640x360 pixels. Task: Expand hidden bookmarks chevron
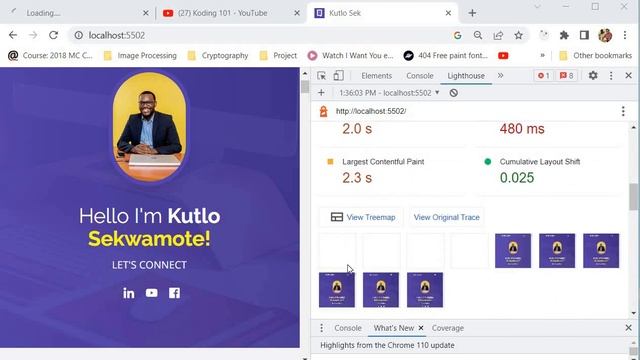(542, 56)
